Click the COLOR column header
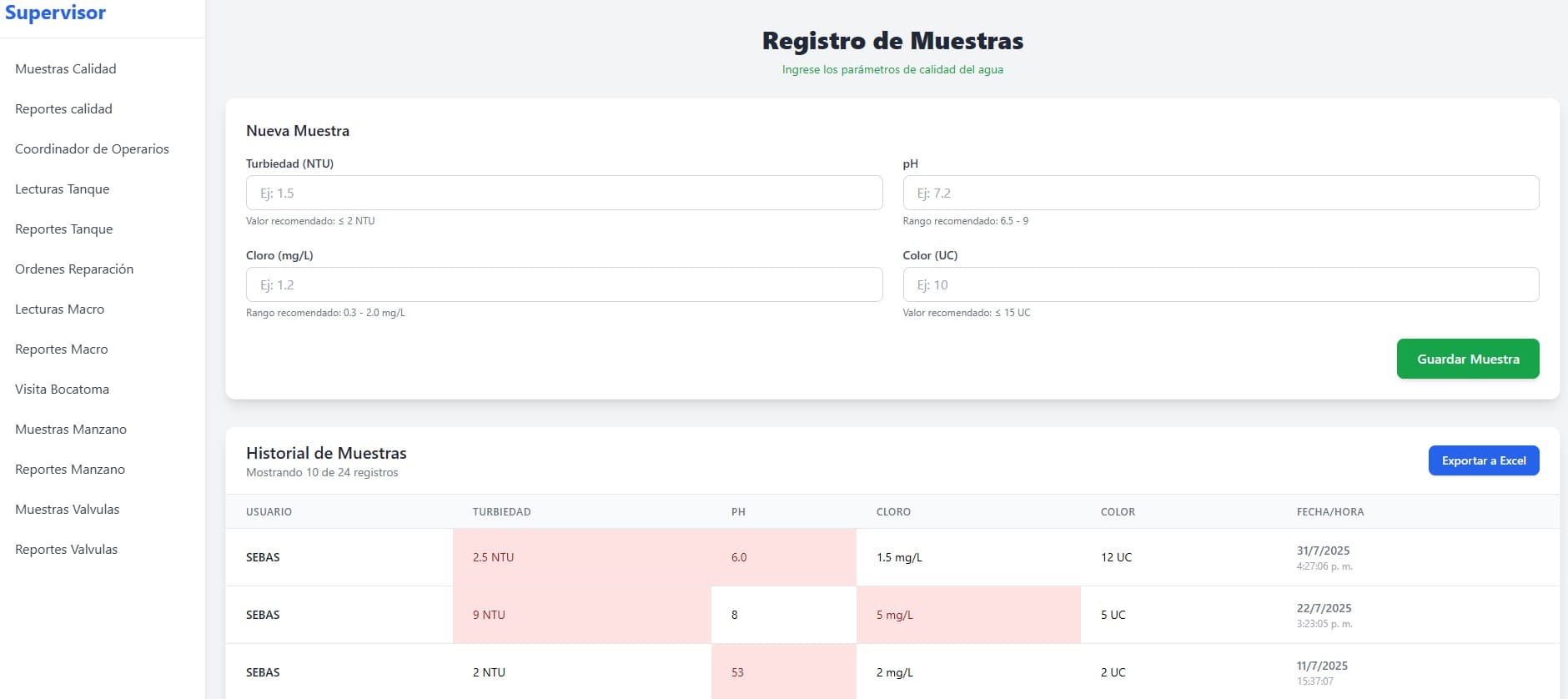Viewport: 1568px width, 699px height. point(1118,512)
